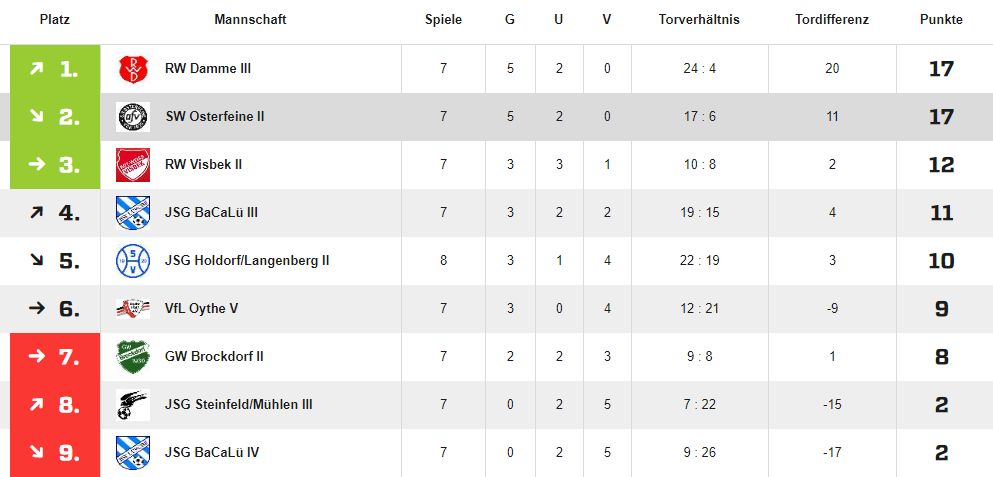The height and width of the screenshot is (477, 993).
Task: Click the Tordifferenz column header
Action: (x=832, y=20)
